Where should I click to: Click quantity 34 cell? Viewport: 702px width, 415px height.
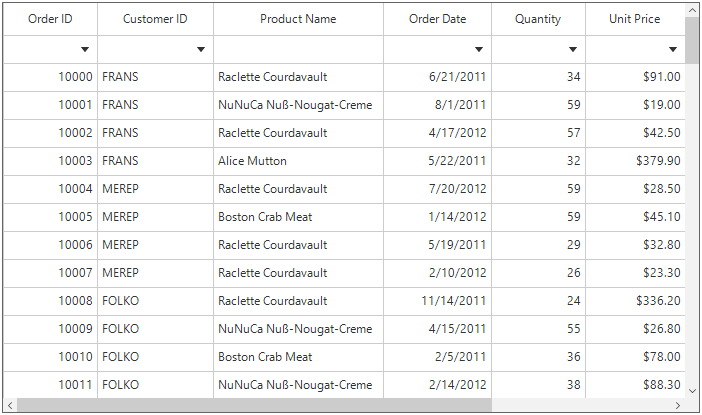pos(538,77)
